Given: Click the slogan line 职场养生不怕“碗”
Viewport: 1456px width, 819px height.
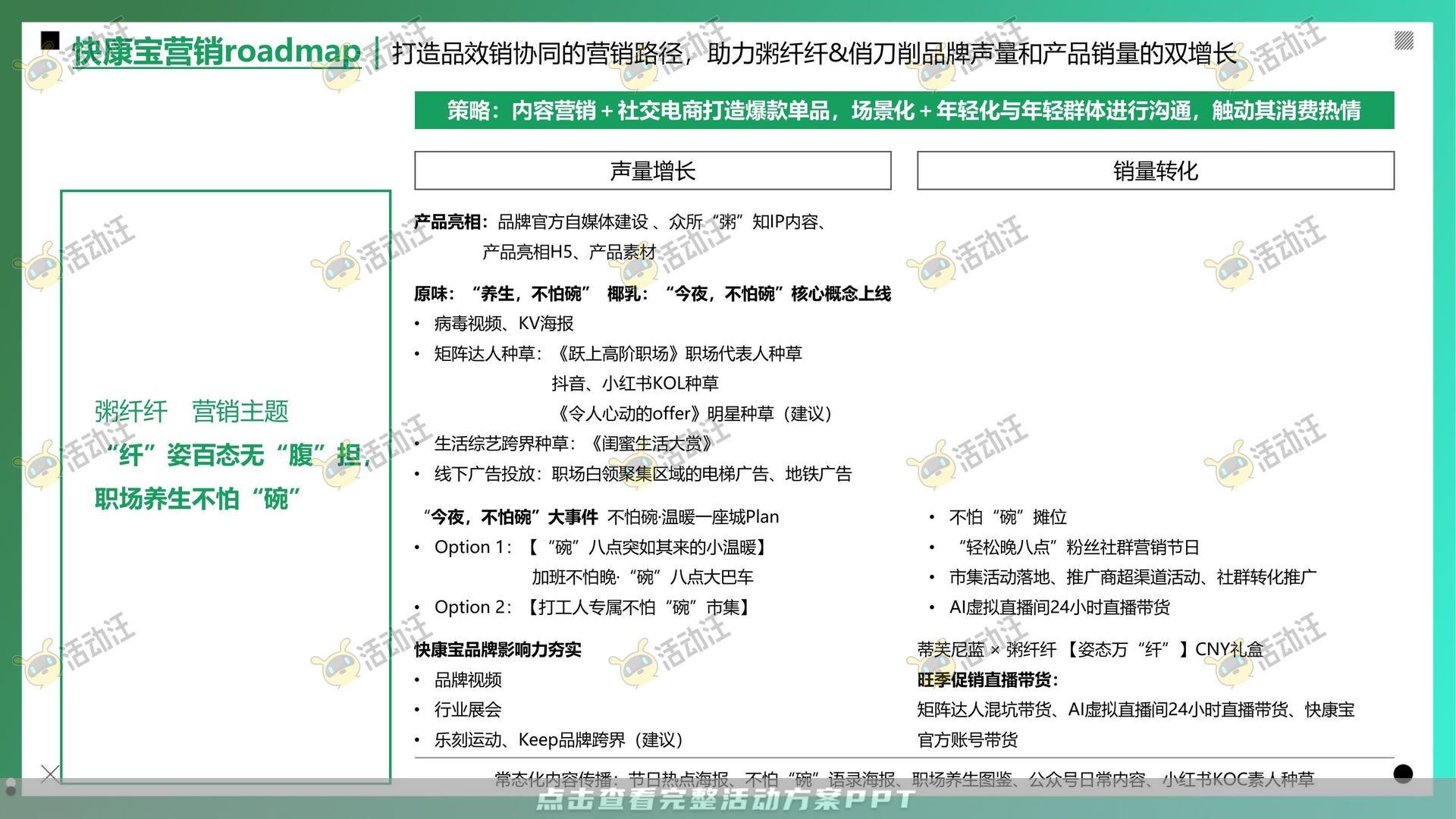Looking at the screenshot, I should point(198,499).
